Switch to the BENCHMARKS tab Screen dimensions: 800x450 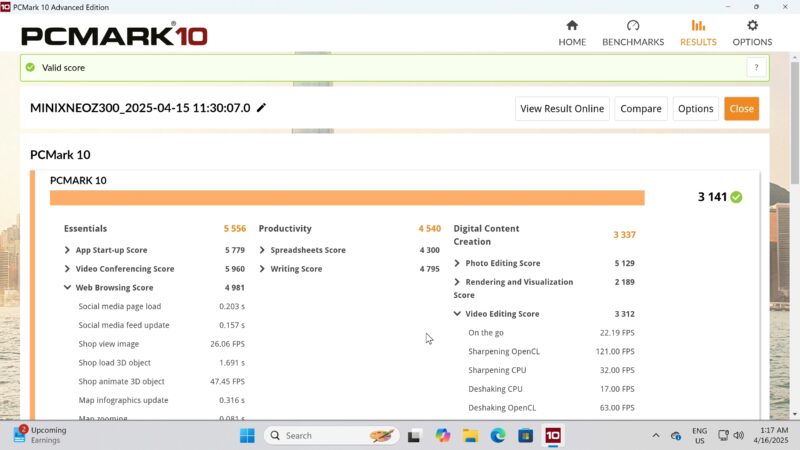(633, 33)
